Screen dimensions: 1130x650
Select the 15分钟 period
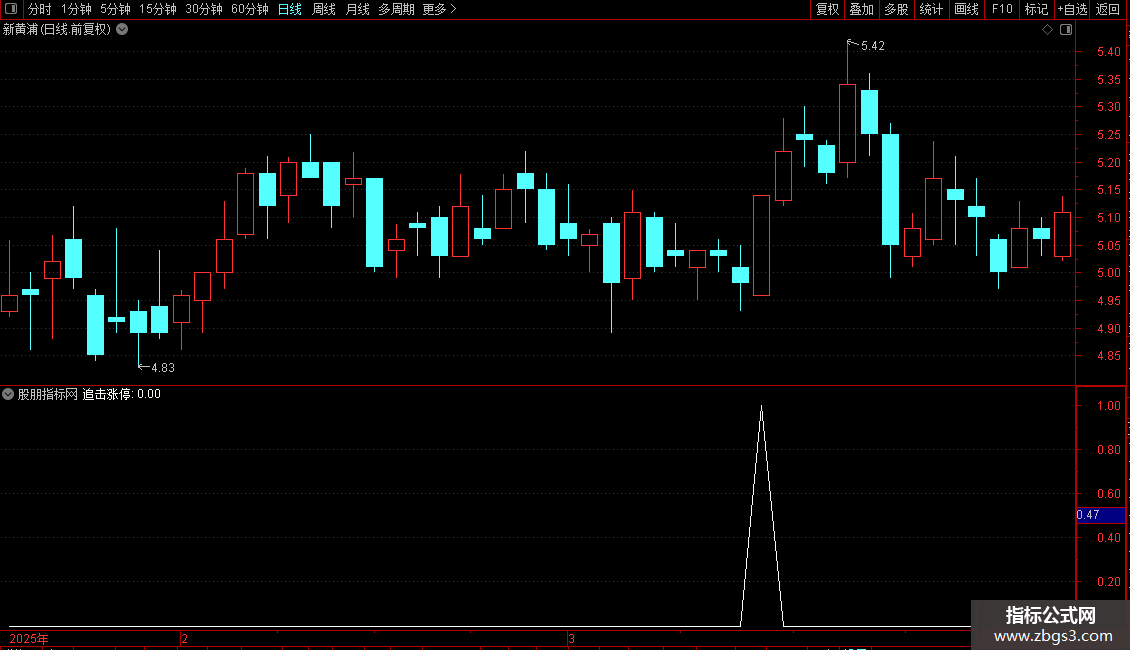(x=157, y=9)
